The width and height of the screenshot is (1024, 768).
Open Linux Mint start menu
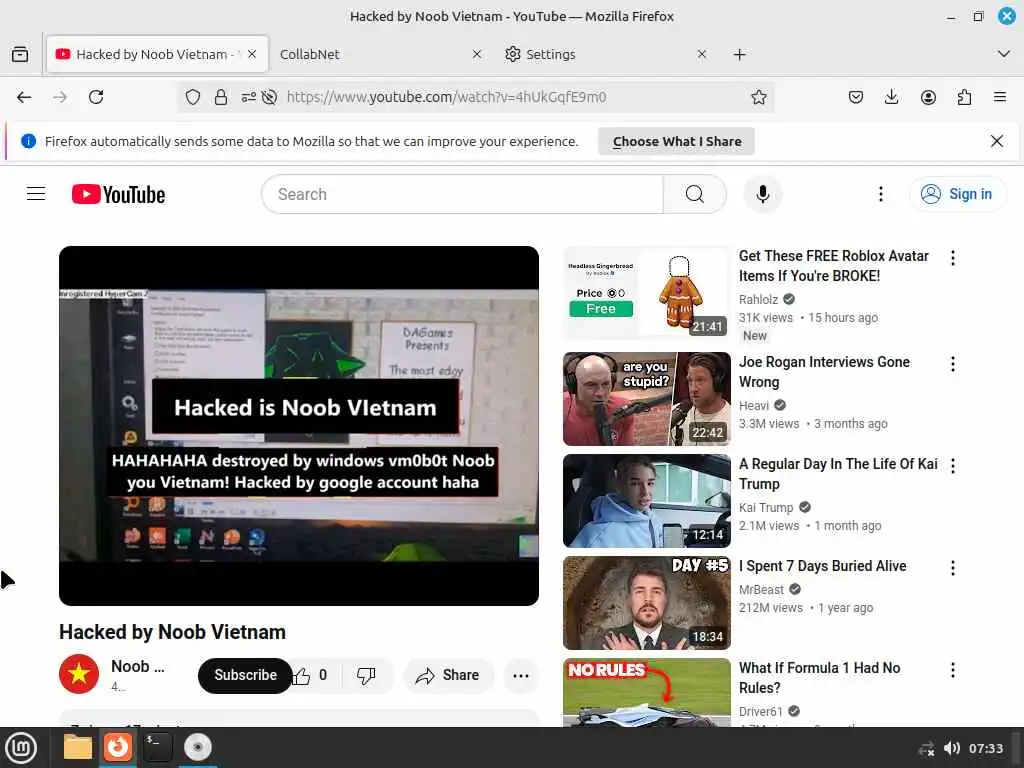tap(21, 747)
